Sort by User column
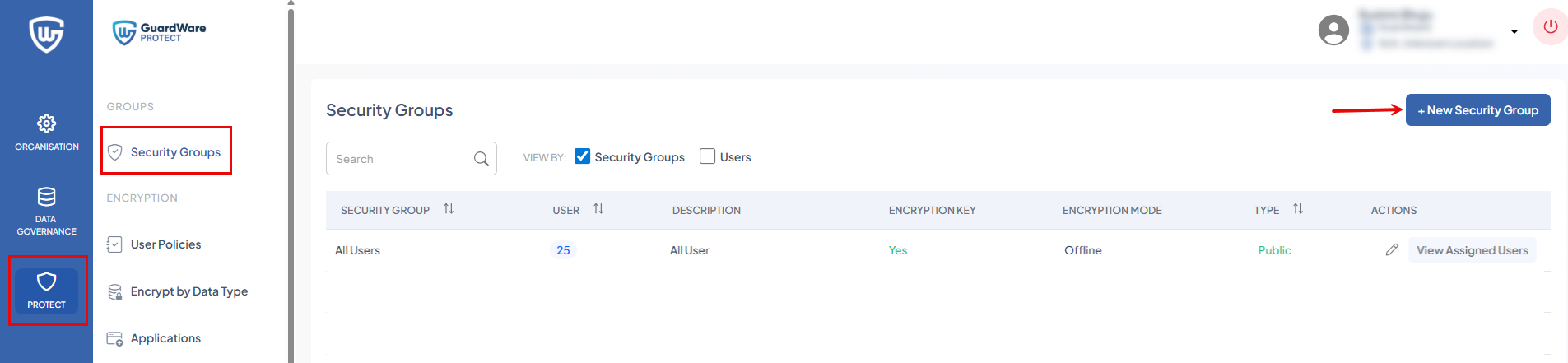1568x363 pixels. [x=598, y=209]
